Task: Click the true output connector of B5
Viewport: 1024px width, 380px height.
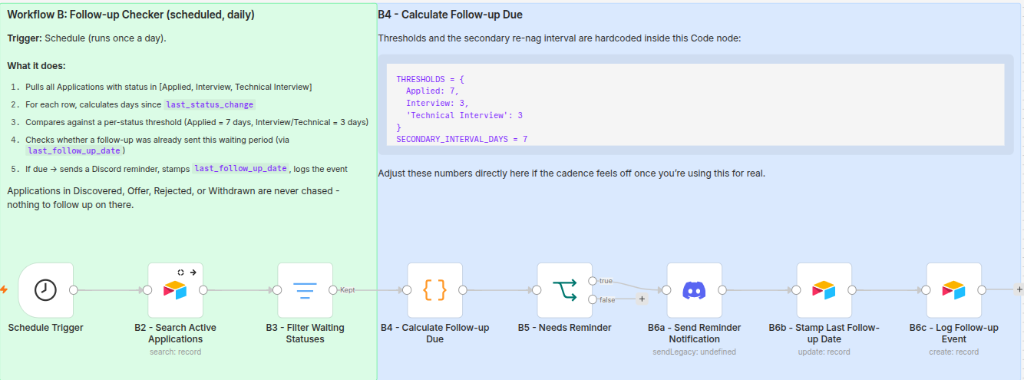Action: (592, 281)
